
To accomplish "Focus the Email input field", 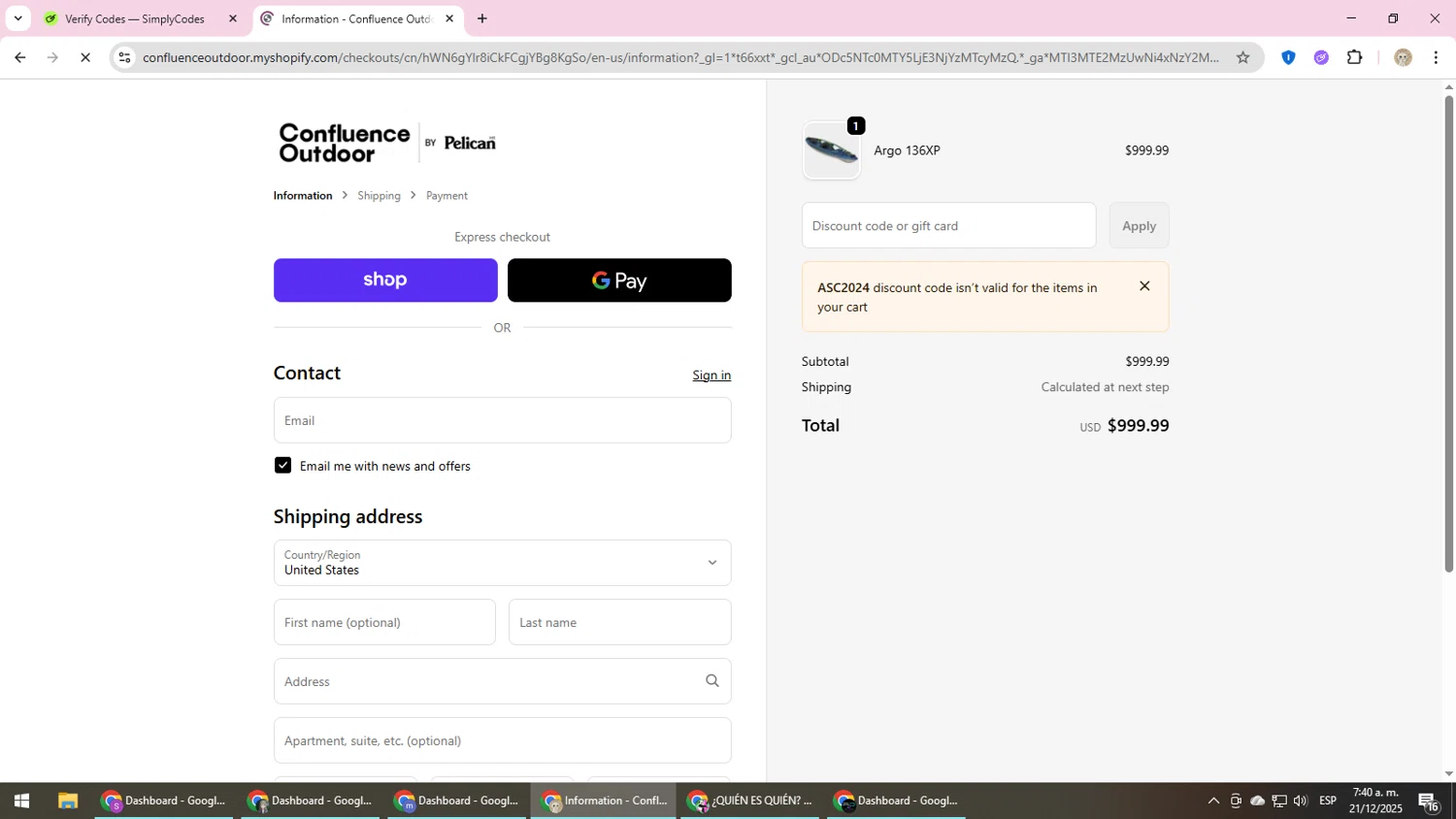I will pos(502,420).
